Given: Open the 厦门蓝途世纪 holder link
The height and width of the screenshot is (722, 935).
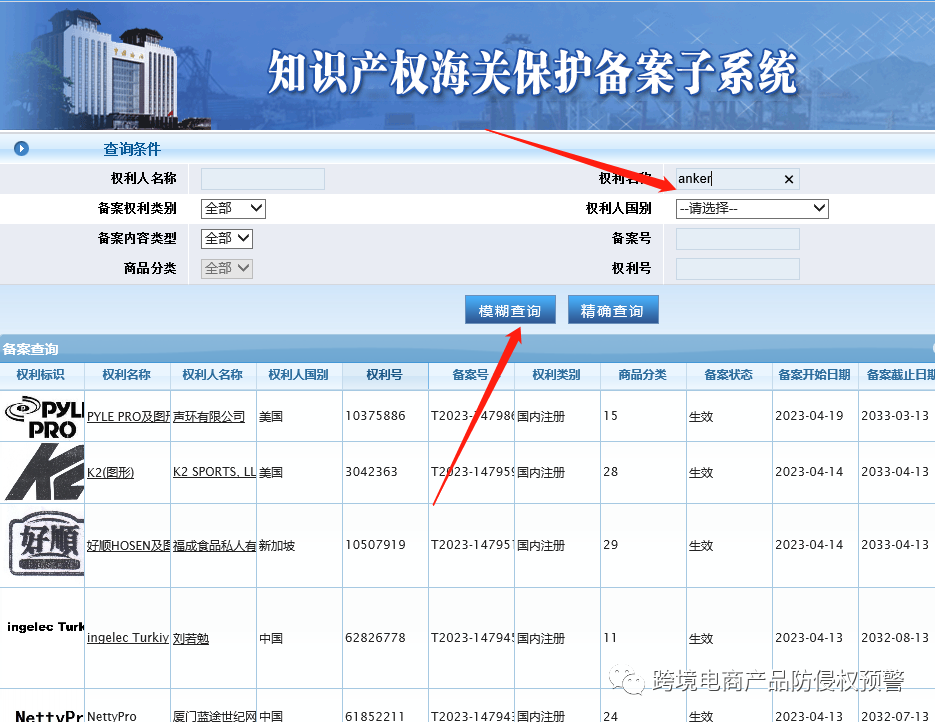Looking at the screenshot, I should click(214, 716).
